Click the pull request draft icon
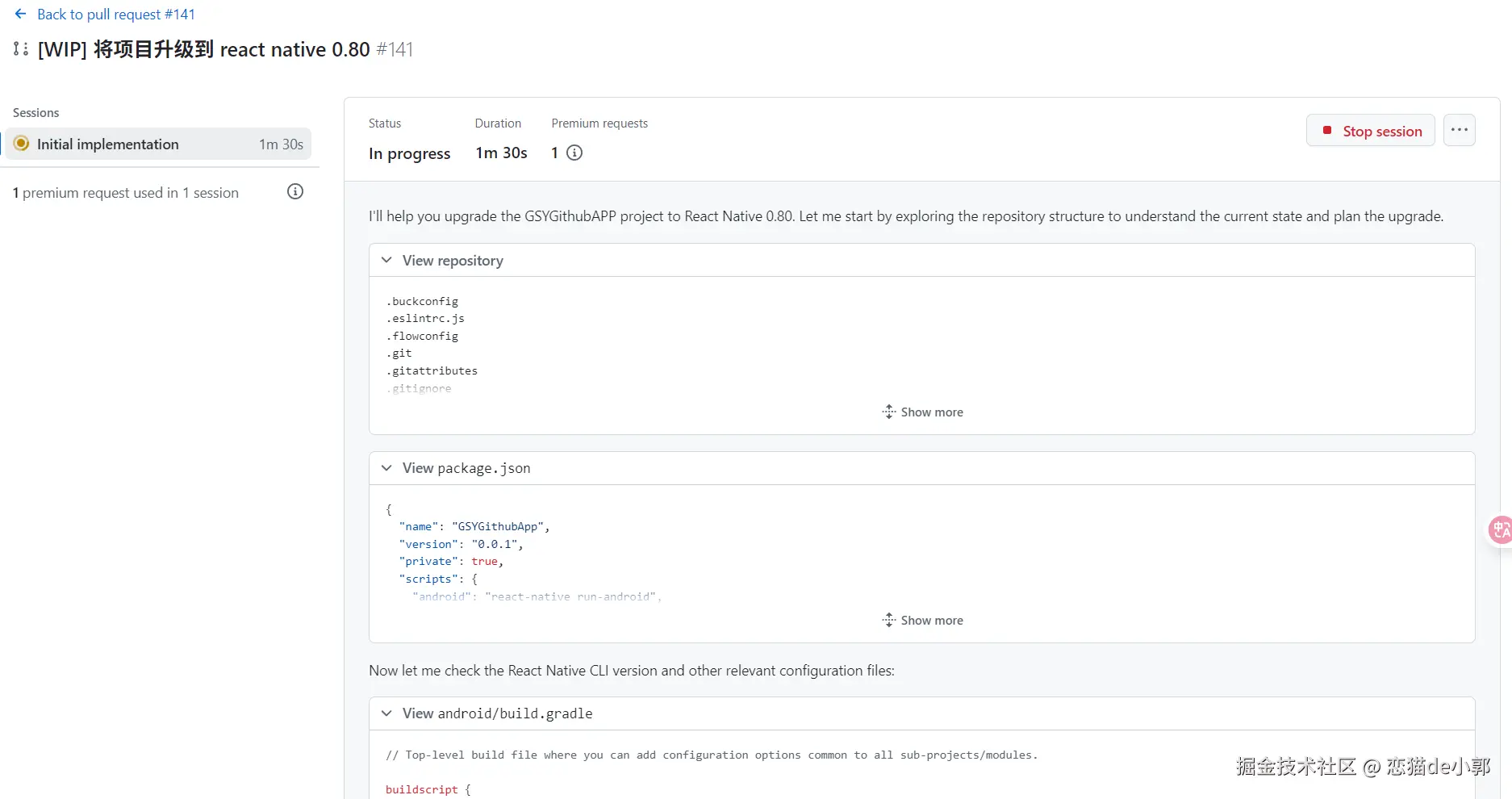The width and height of the screenshot is (1512, 799). [21, 49]
